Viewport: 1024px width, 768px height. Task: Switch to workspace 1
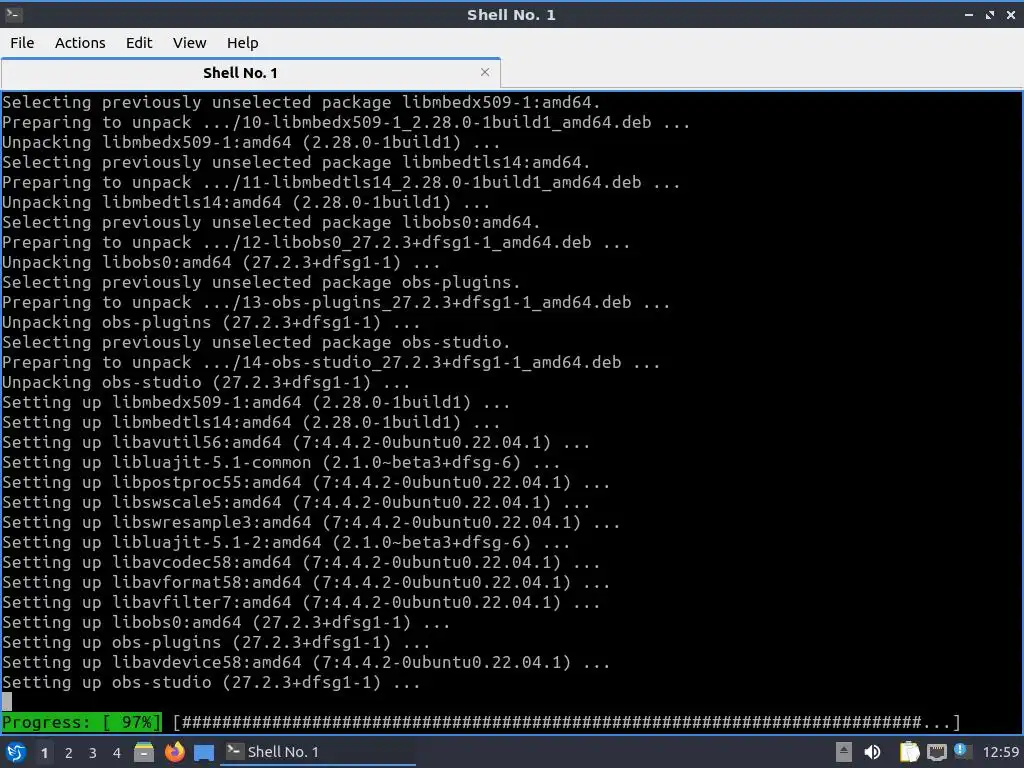[x=44, y=752]
